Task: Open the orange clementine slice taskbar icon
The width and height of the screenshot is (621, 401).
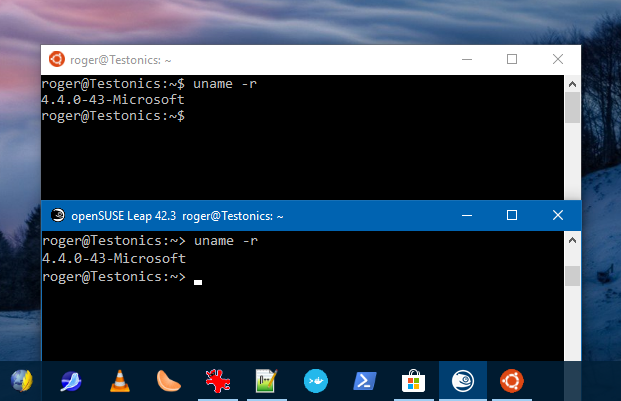Action: click(169, 381)
